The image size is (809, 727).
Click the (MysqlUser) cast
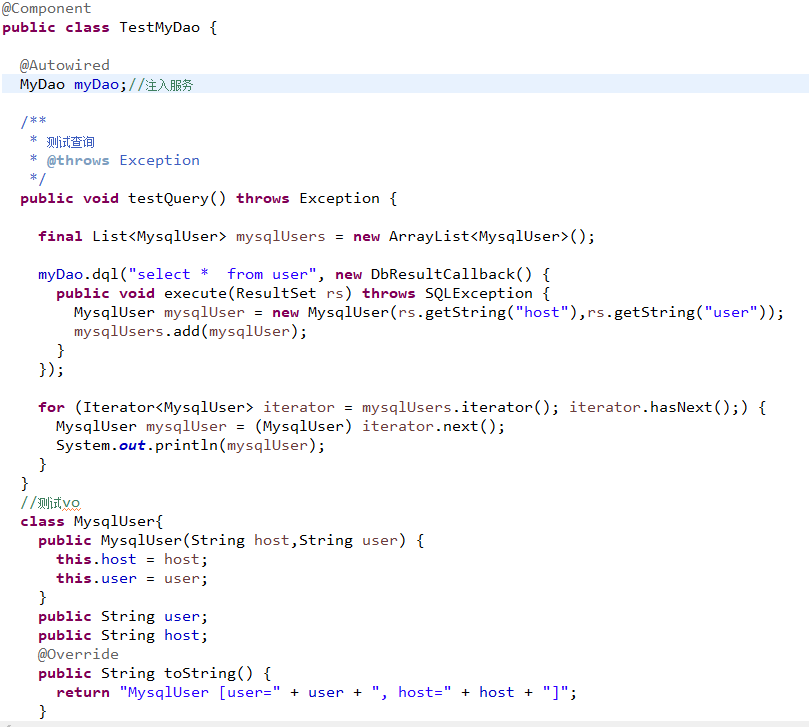(x=303, y=427)
